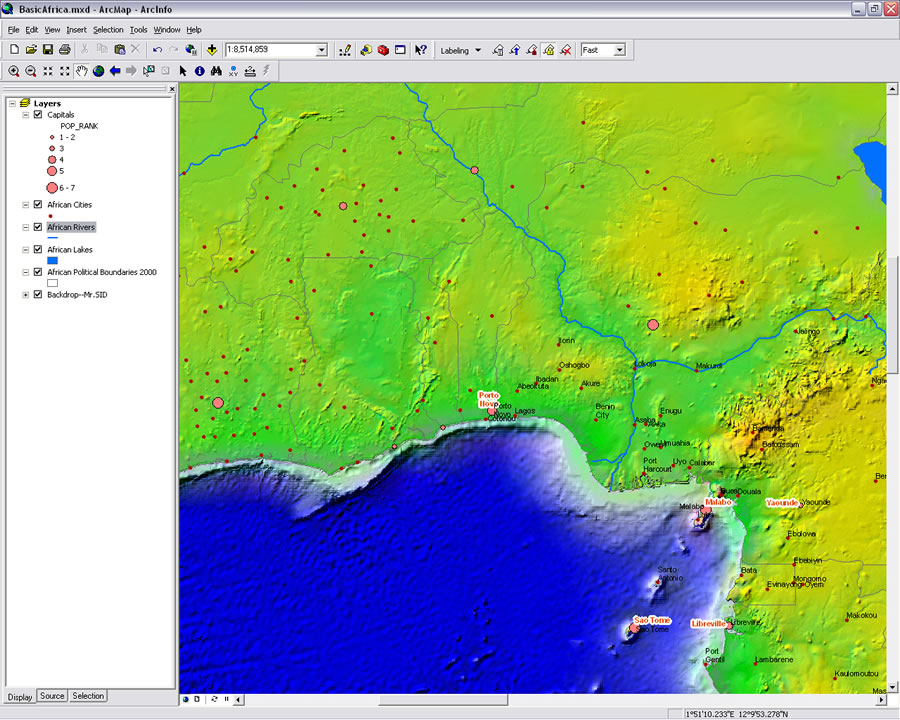Uncheck the African Cities layer
Image resolution: width=900 pixels, height=720 pixels.
point(38,205)
